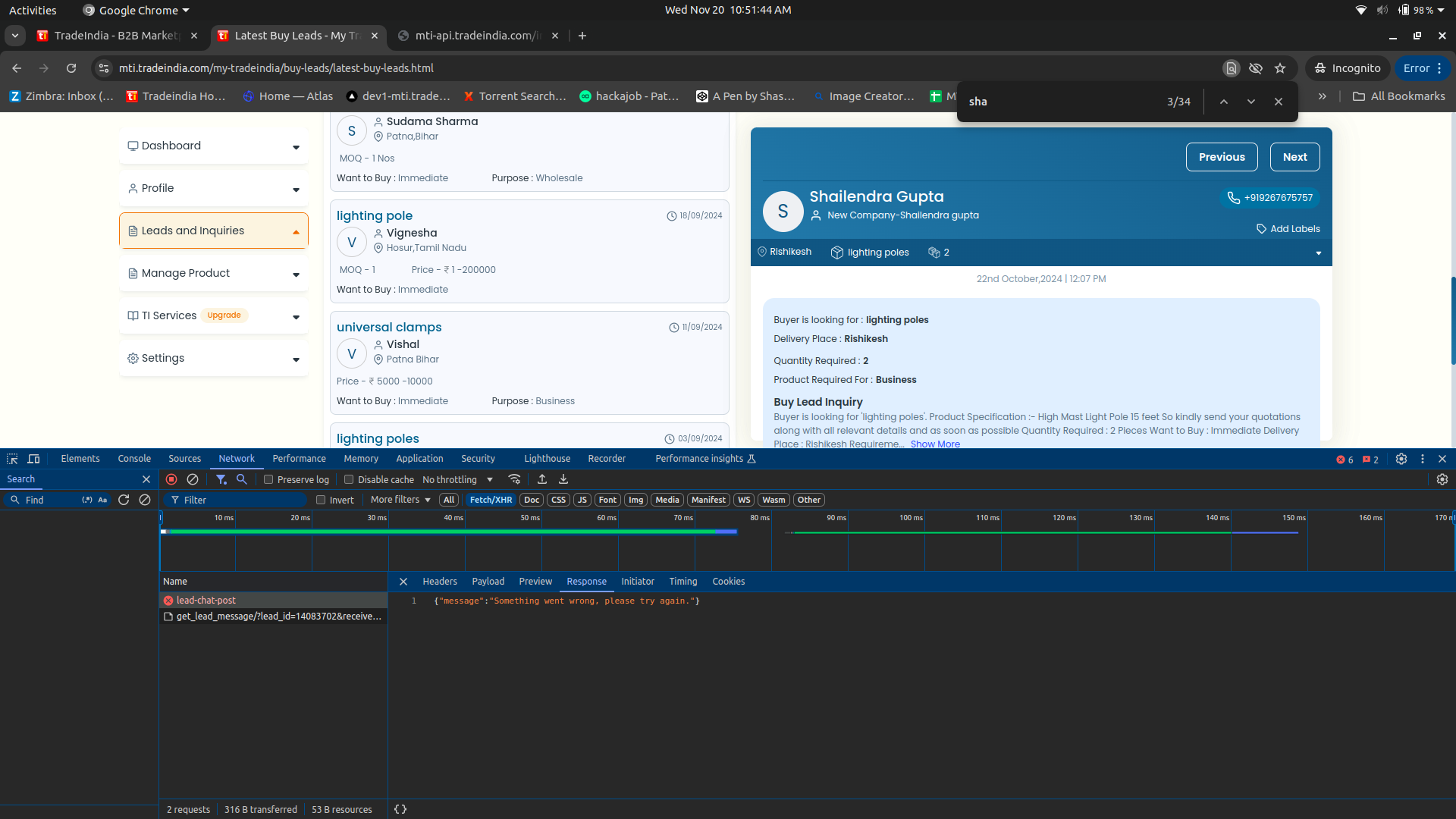1456x819 pixels.
Task: Click the export HAR download icon
Action: (563, 479)
